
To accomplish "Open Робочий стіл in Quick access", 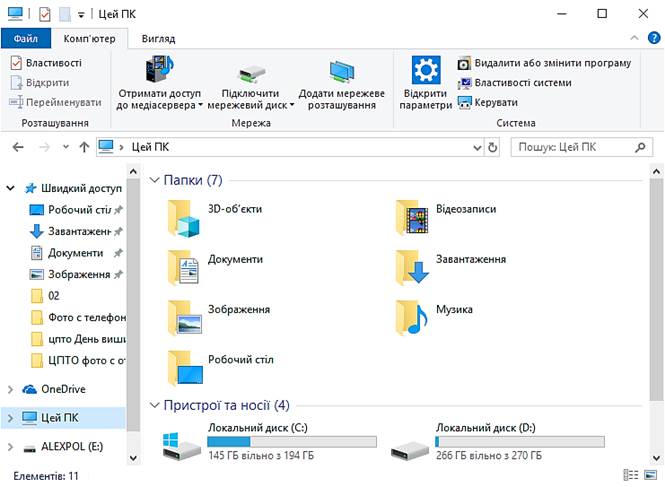I will point(76,210).
